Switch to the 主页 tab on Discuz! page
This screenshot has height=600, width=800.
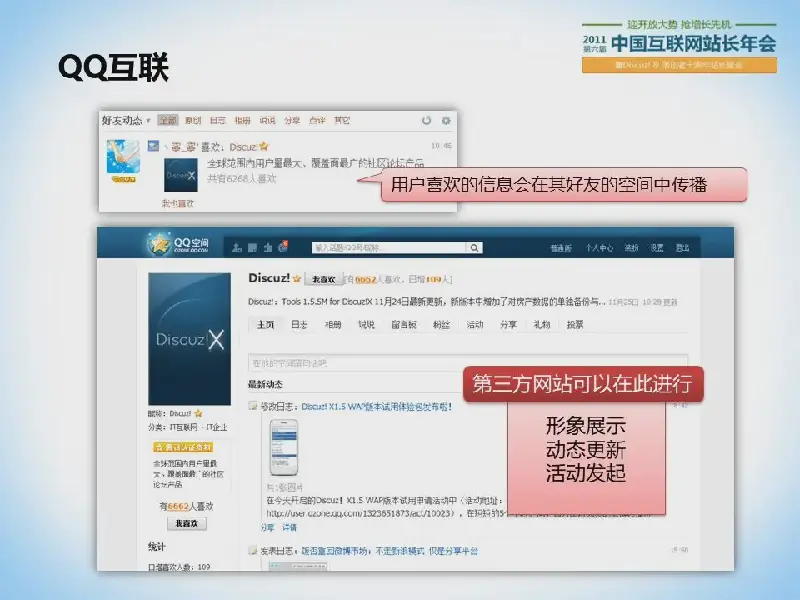coord(266,324)
